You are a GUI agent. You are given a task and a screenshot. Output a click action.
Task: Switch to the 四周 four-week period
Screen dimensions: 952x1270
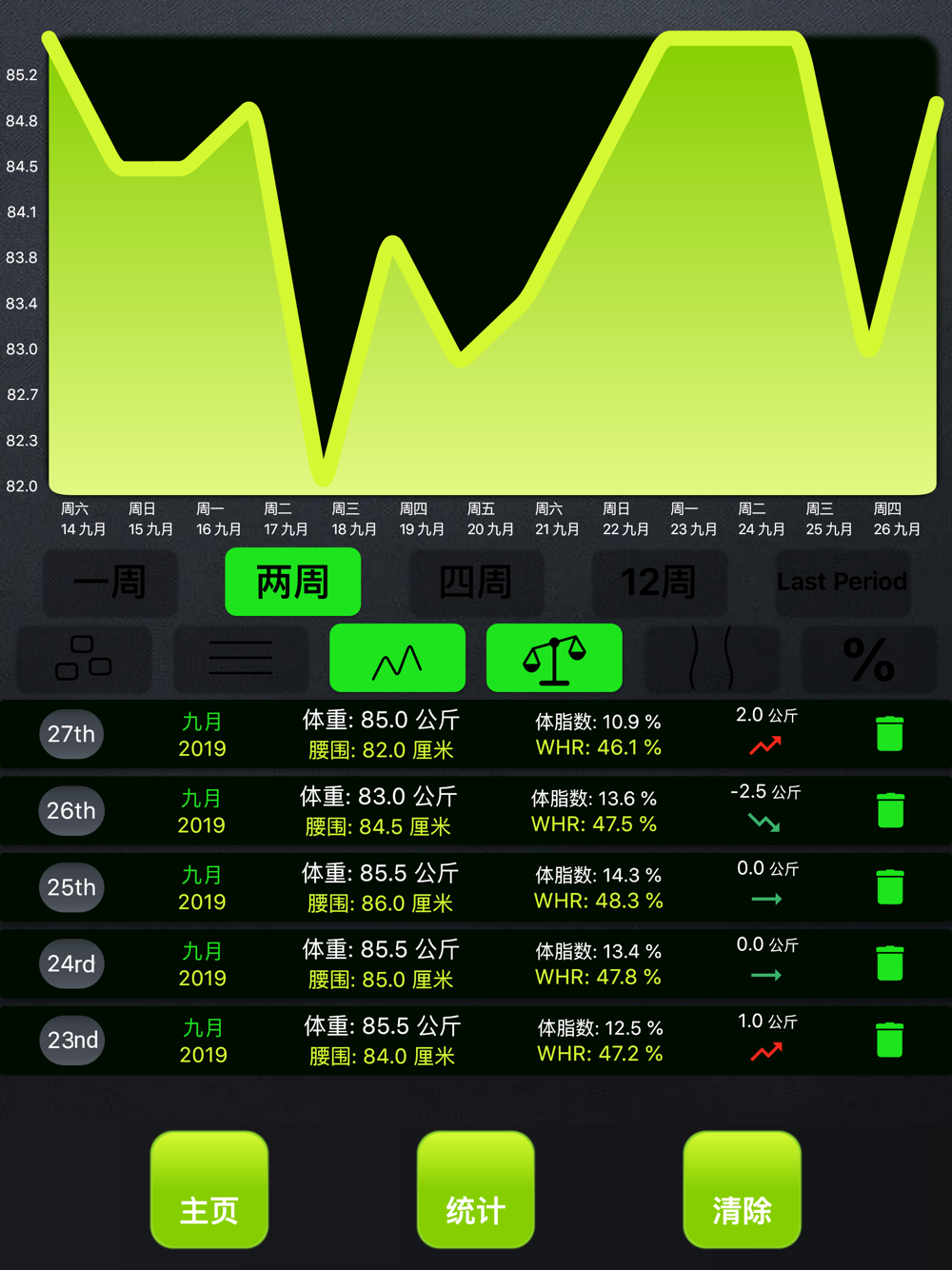pos(476,582)
